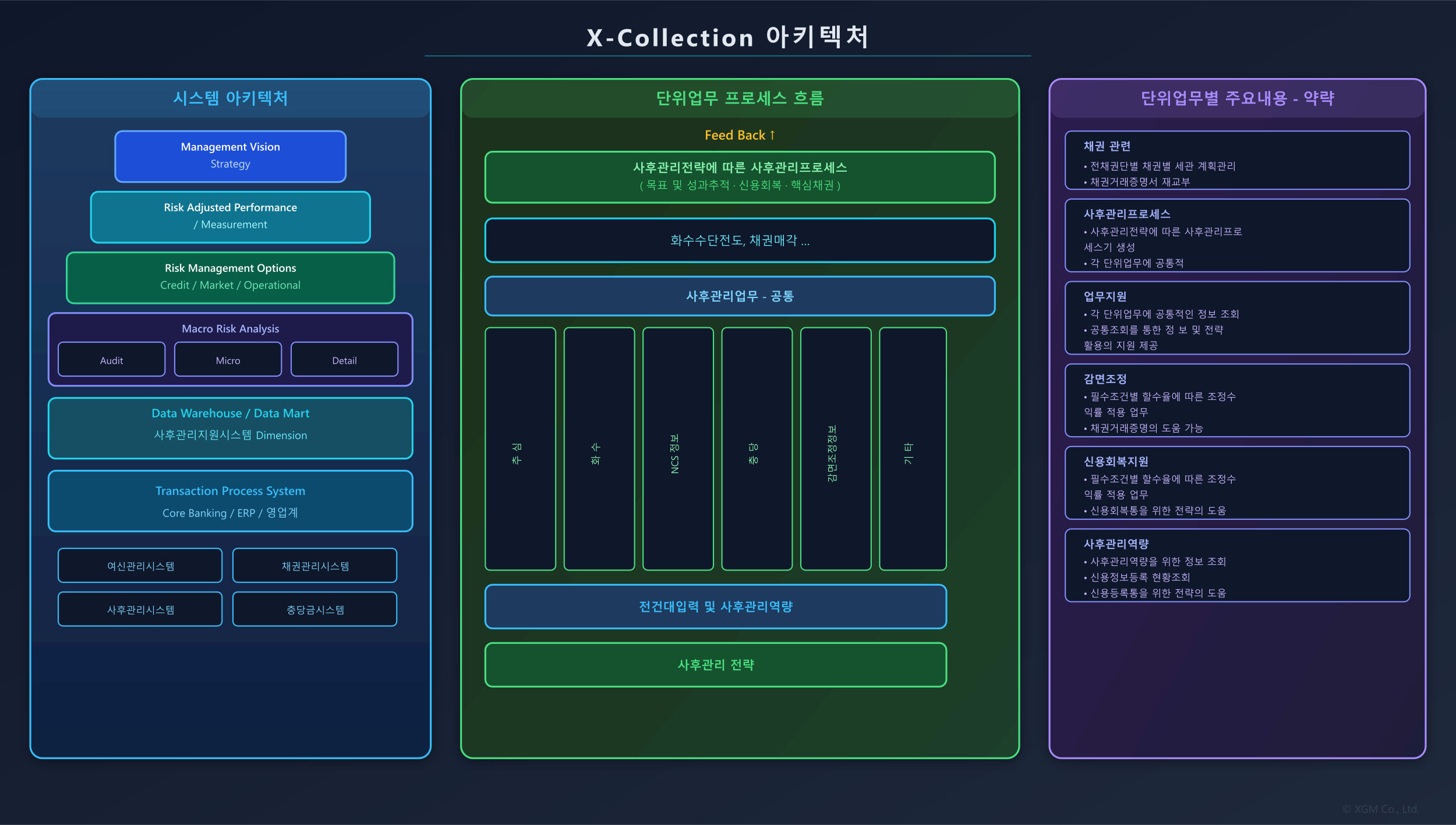1456x825 pixels.
Task: Select the Micro box
Action: click(x=228, y=360)
